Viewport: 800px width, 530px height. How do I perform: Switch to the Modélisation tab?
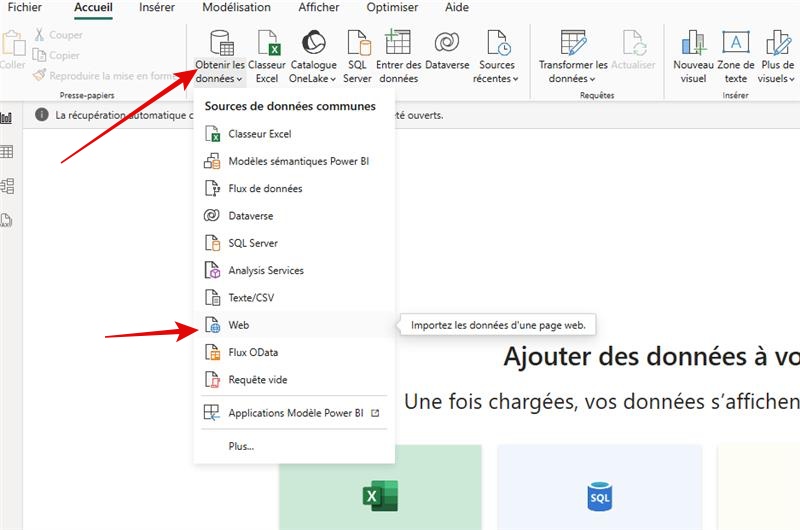[x=236, y=7]
